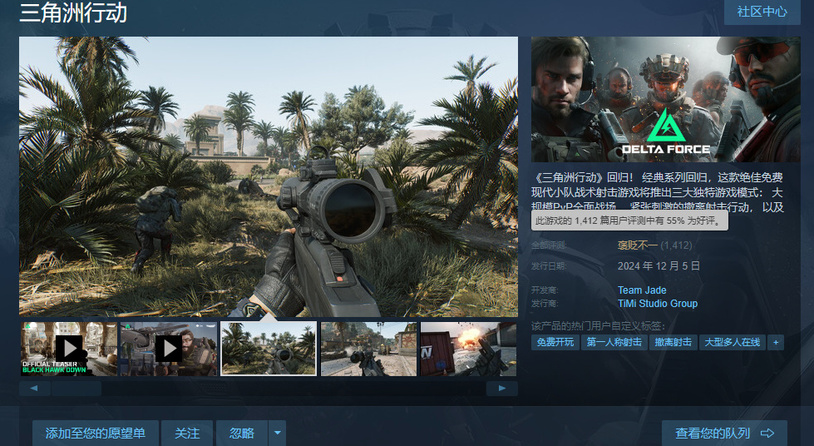Click the 该产品的热门用户自定义标签 label
814x446 pixels.
598,326
